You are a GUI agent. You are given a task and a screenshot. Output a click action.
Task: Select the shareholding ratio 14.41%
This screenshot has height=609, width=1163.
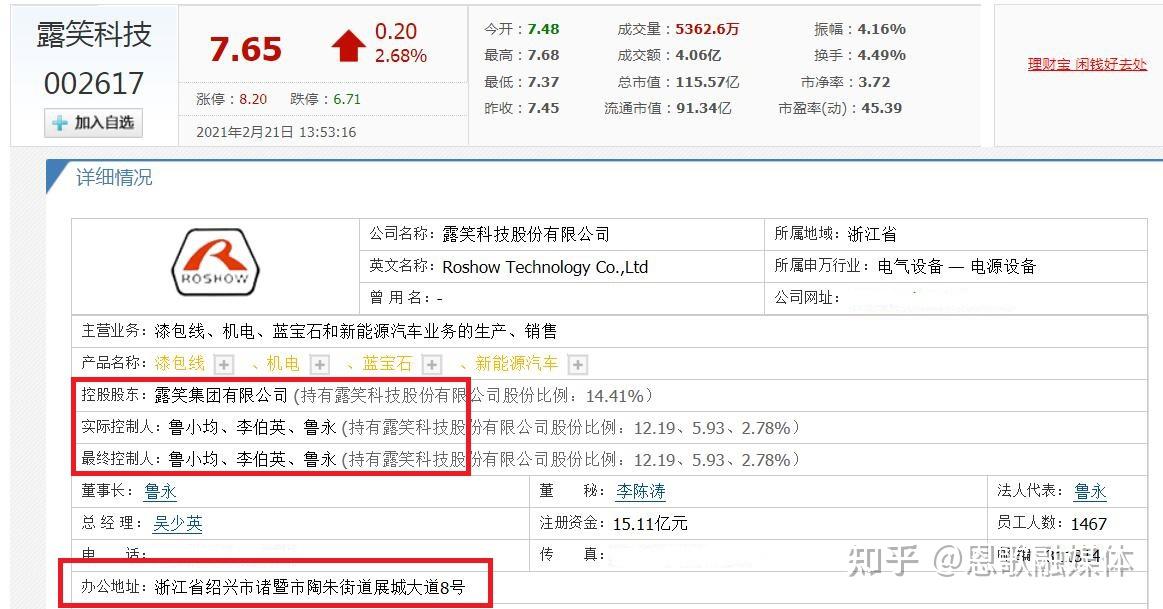point(615,396)
